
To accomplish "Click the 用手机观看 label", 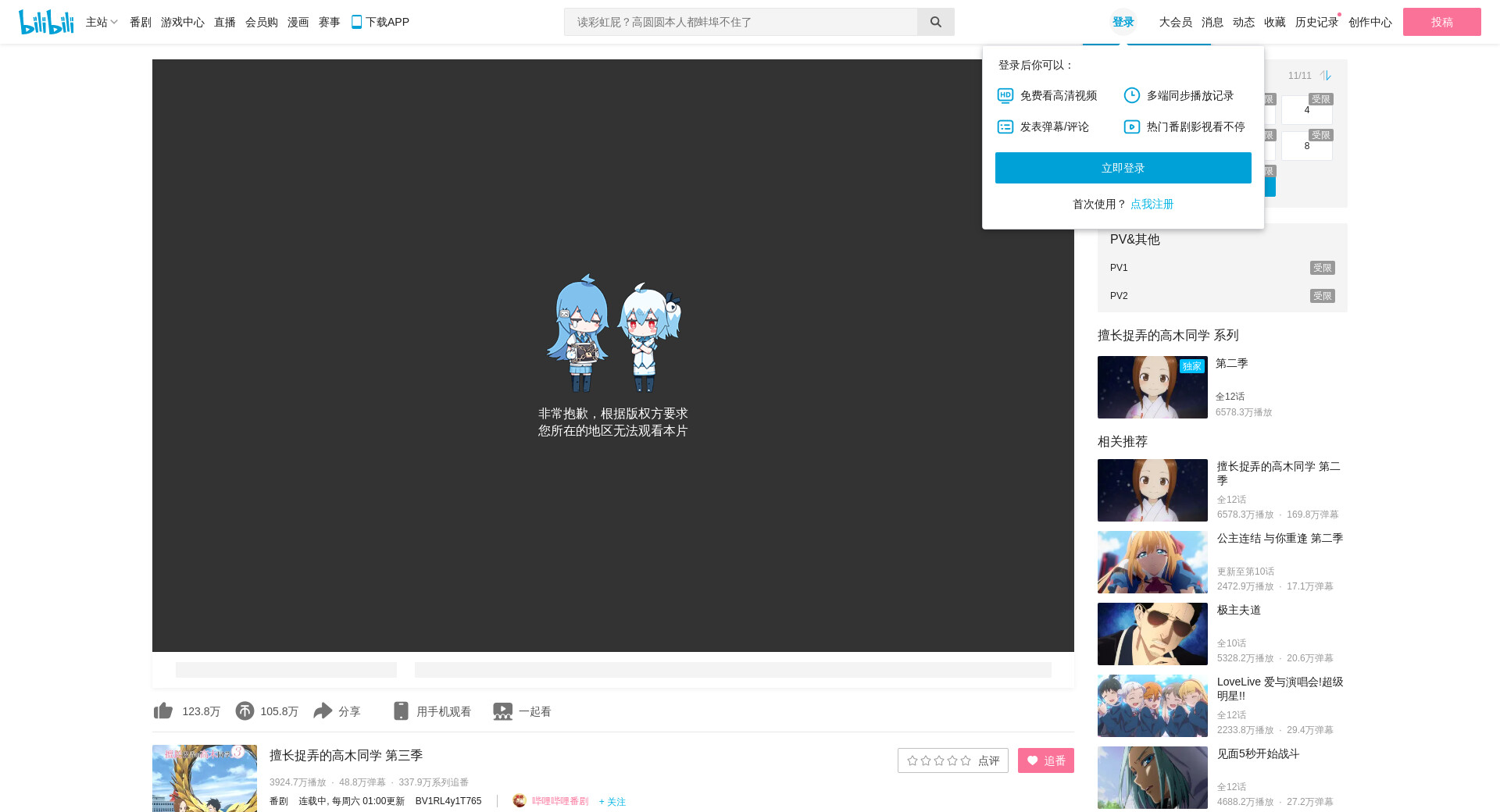I will click(444, 711).
